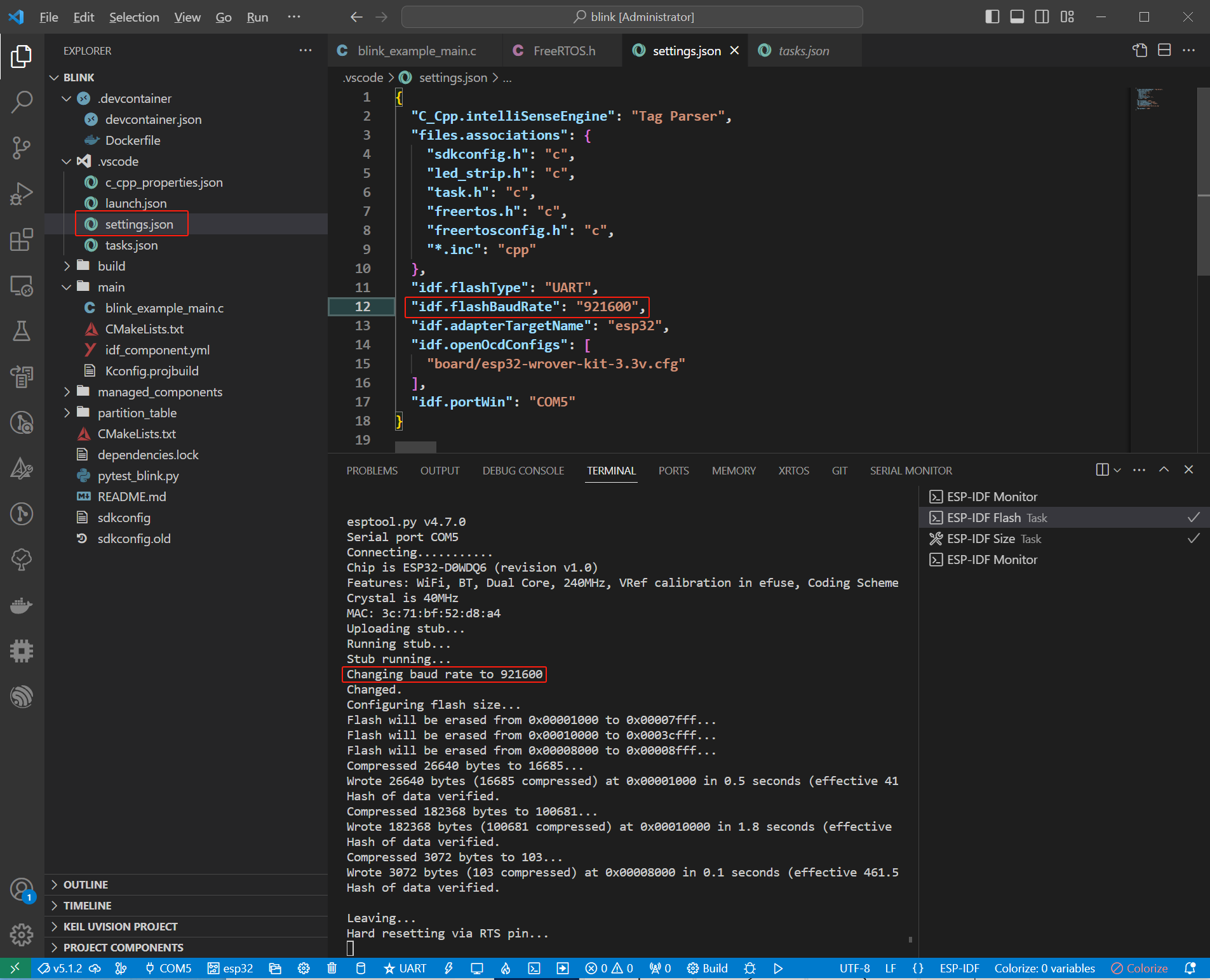1210x980 pixels.
Task: Click the editor minimap
Action: (x=1148, y=100)
